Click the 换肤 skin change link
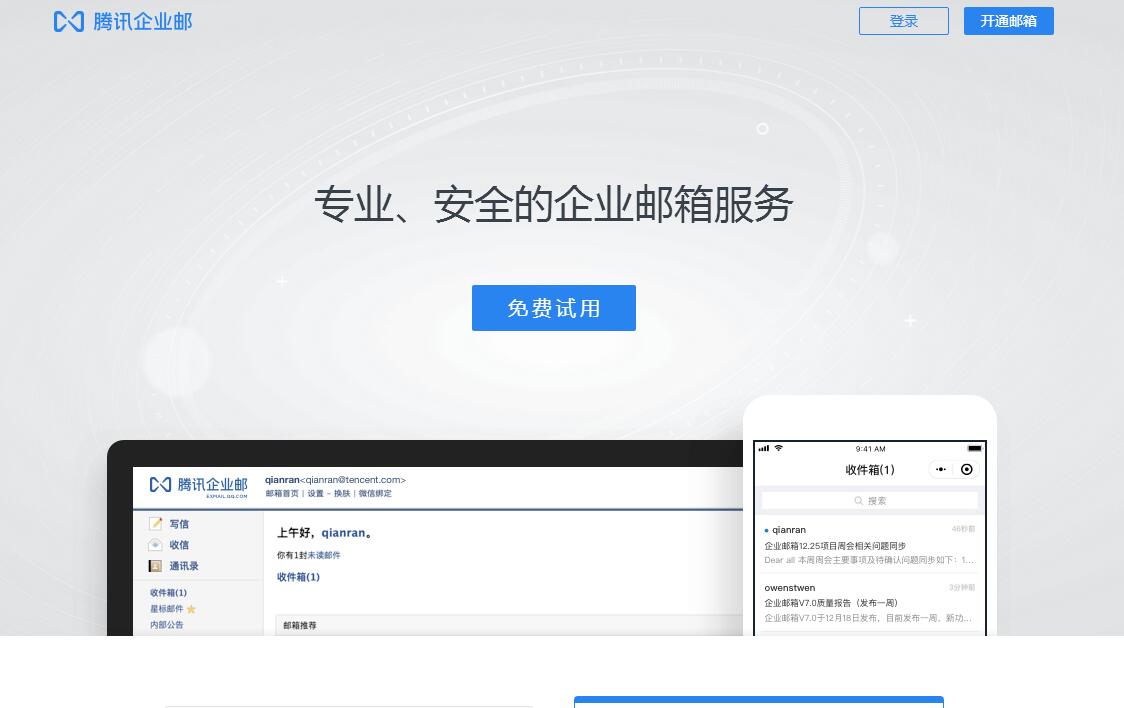The width and height of the screenshot is (1124, 708). (342, 494)
